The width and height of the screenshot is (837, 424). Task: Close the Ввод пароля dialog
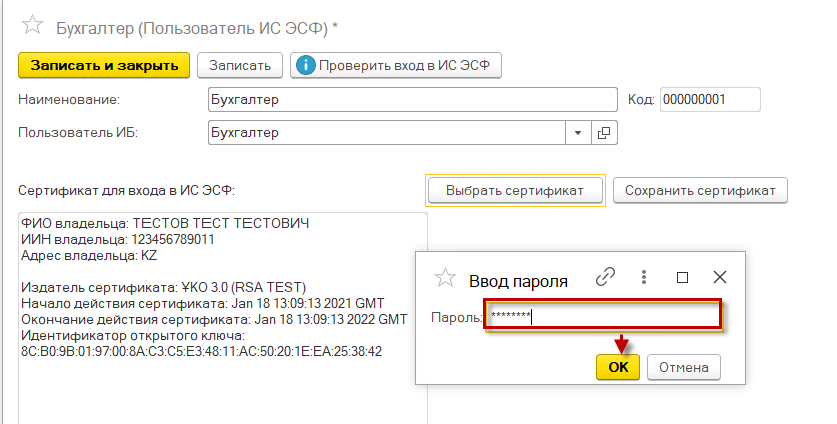(720, 277)
